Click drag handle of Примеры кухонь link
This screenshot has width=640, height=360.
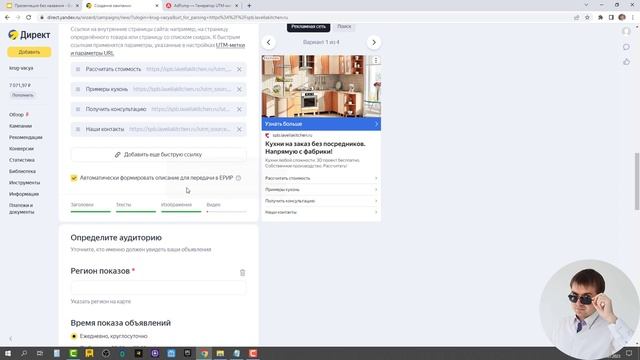pos(78,89)
